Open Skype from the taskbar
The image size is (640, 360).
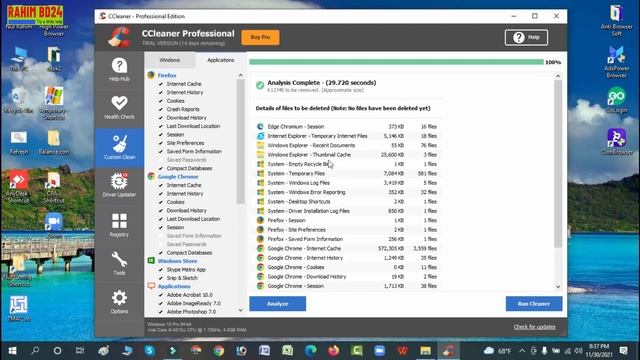tap(149, 351)
